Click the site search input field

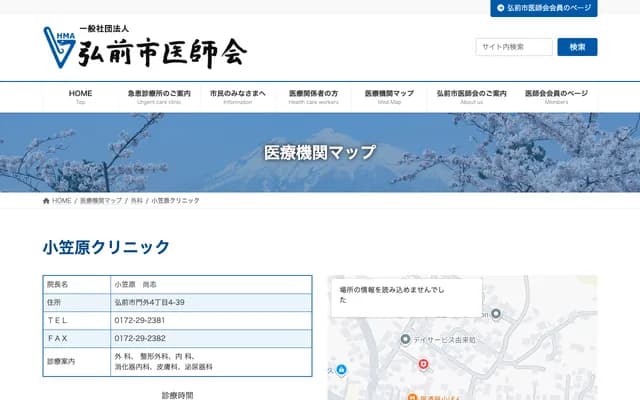click(x=514, y=47)
